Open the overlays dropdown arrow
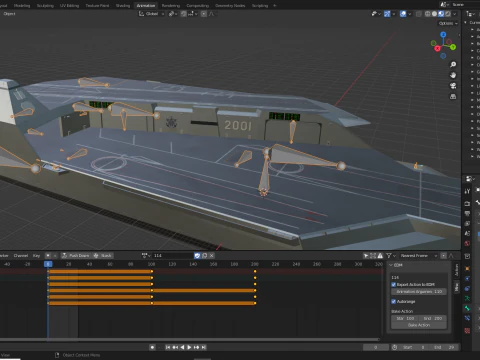Viewport: 480px width, 360px height. [x=410, y=14]
